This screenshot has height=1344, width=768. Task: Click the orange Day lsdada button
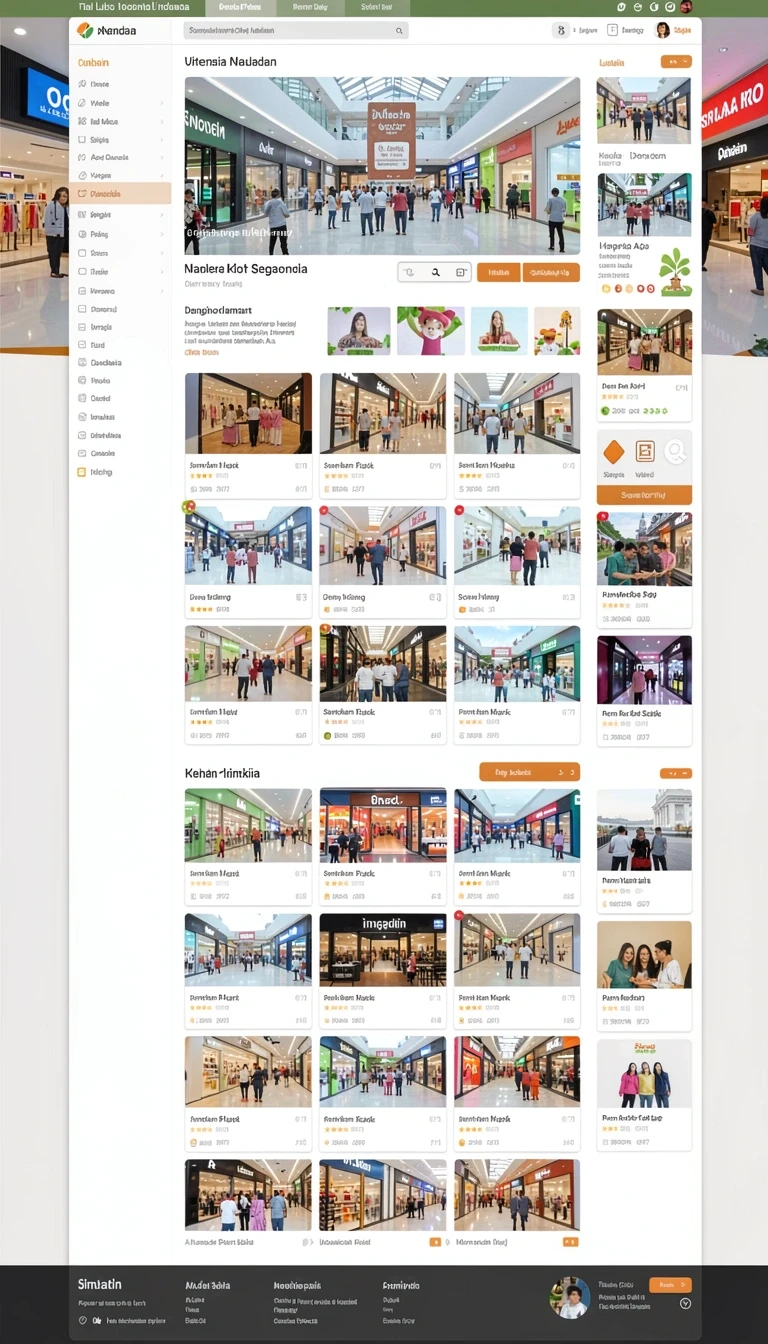[529, 772]
